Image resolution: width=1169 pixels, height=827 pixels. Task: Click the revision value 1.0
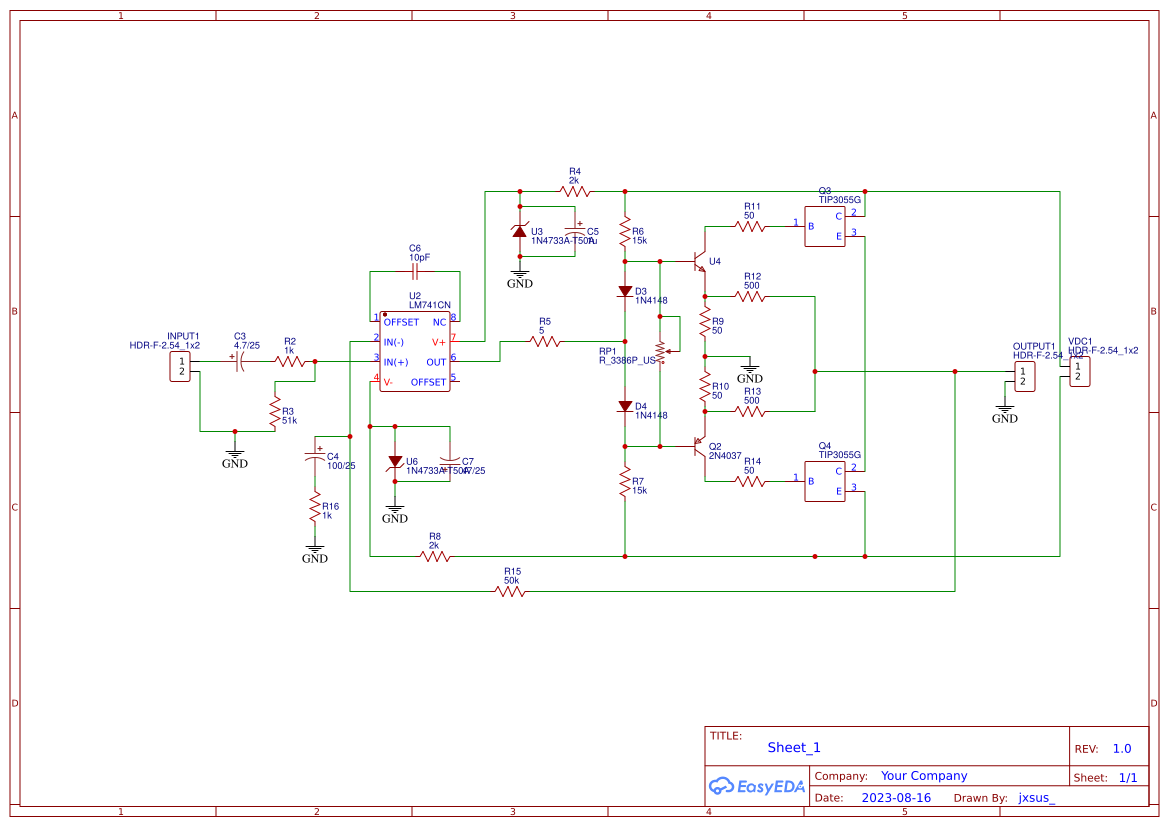1122,749
